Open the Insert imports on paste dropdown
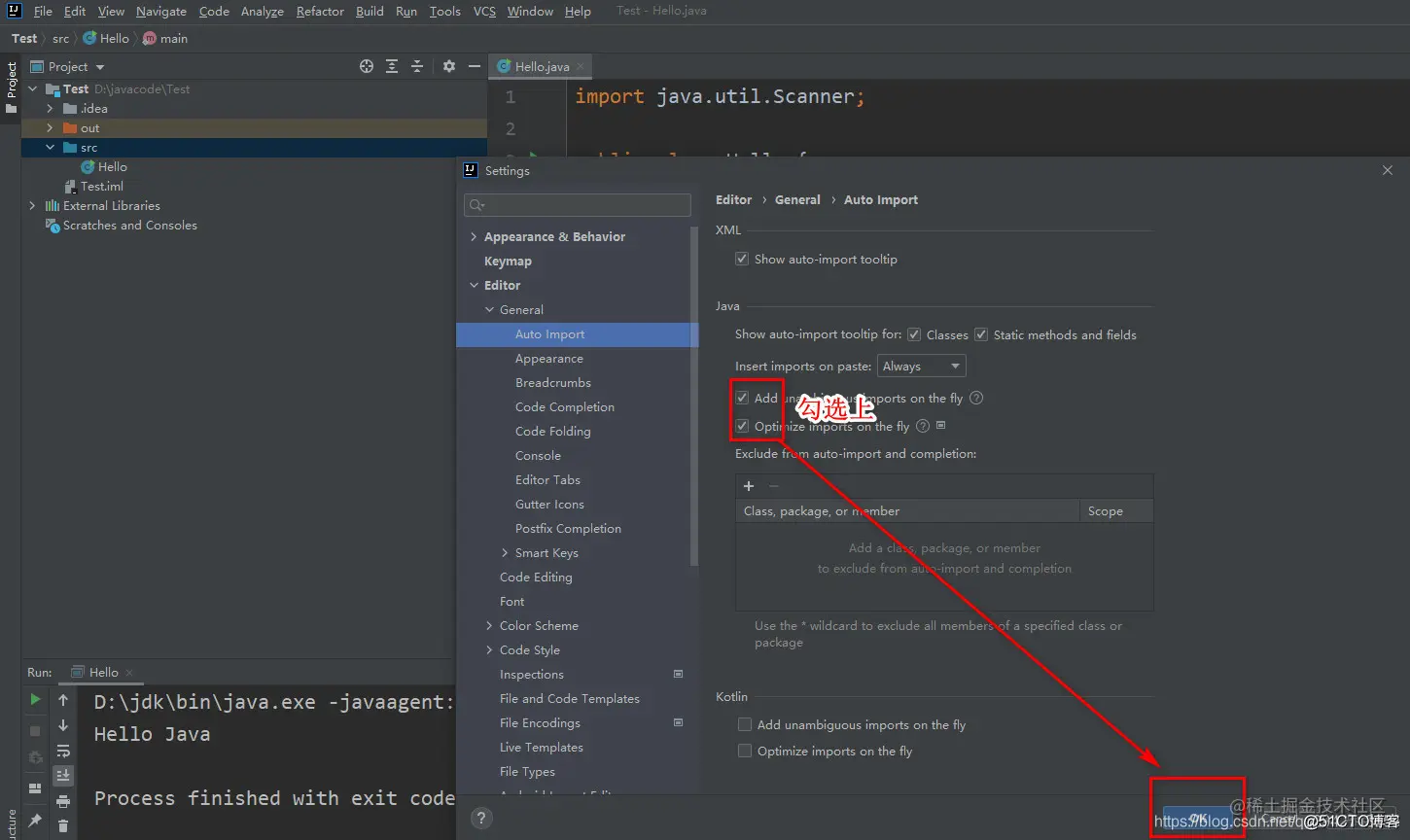The width and height of the screenshot is (1410, 840). [921, 366]
